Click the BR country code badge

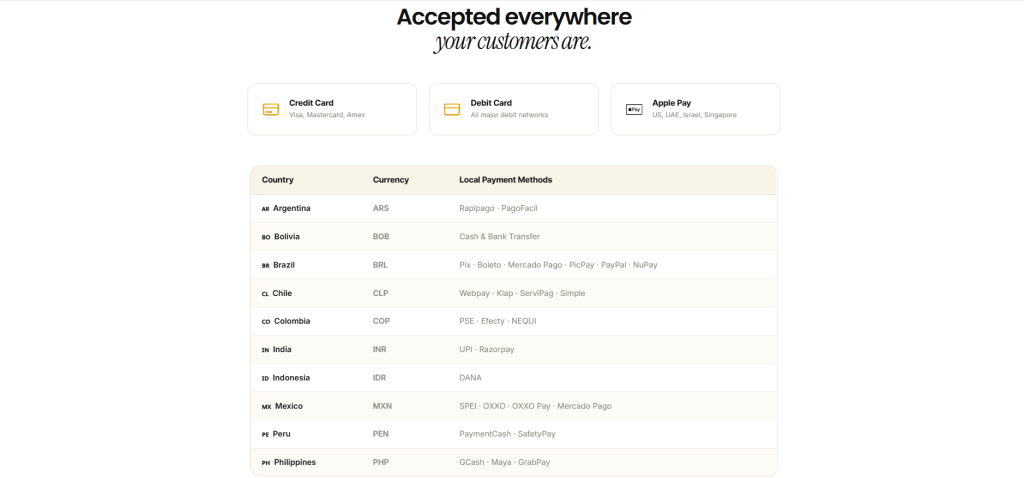click(265, 266)
